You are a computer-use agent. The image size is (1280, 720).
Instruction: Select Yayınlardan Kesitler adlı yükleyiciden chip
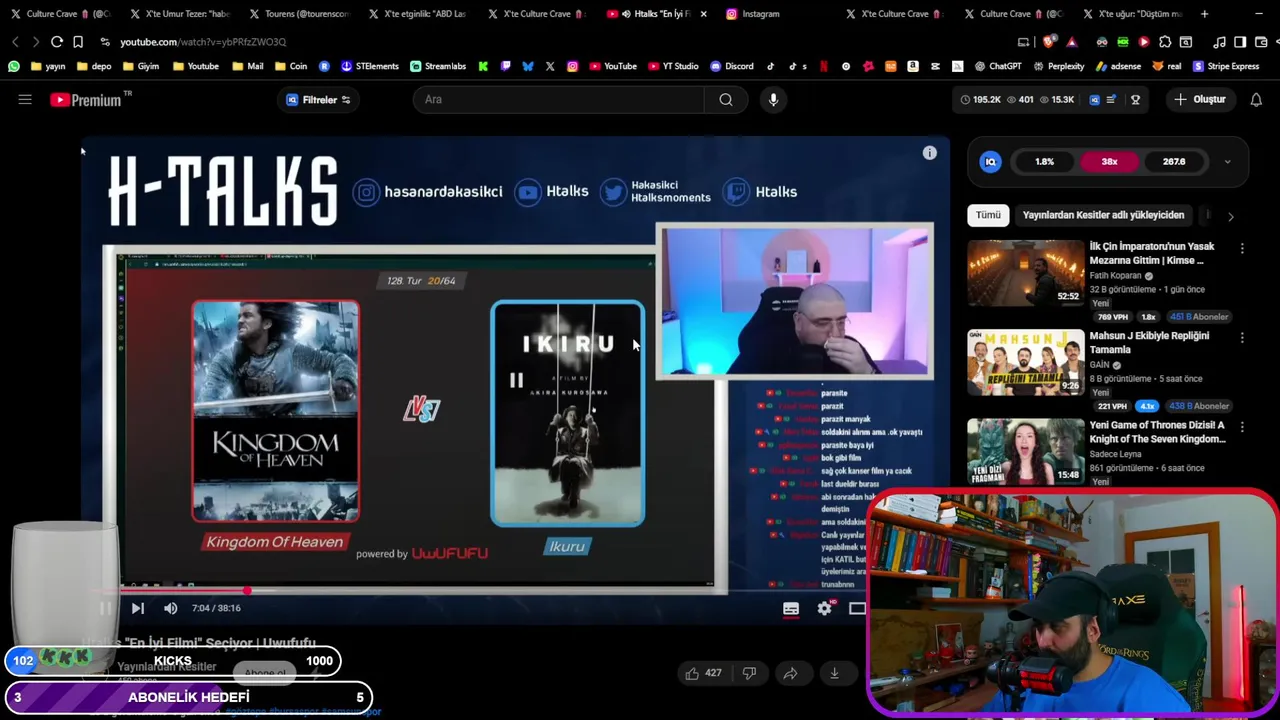pyautogui.click(x=1103, y=215)
